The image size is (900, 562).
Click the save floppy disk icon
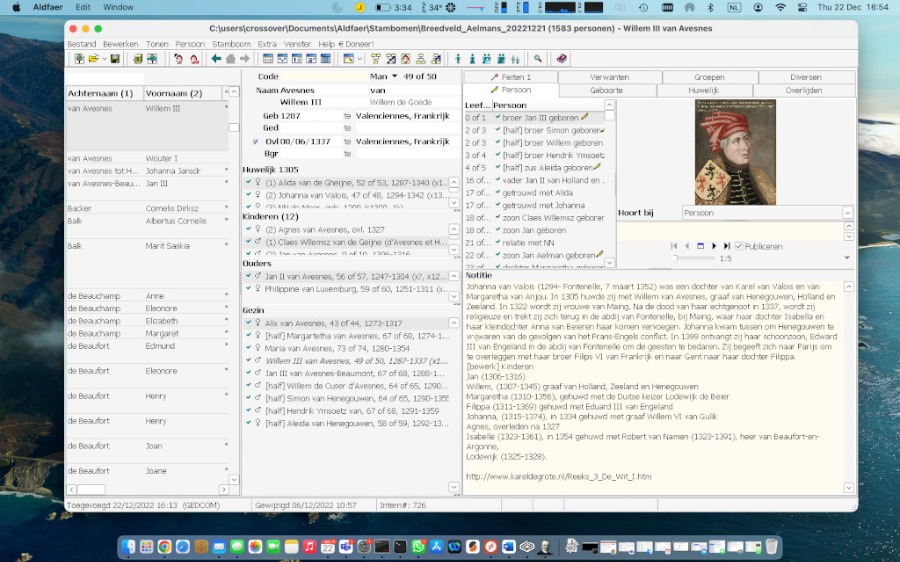point(115,59)
